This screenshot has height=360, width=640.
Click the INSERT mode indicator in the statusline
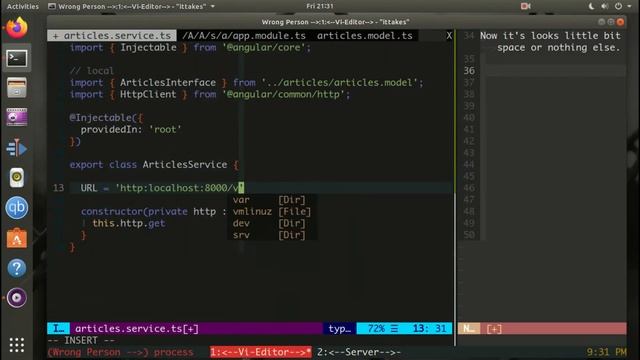pyautogui.click(x=58, y=329)
